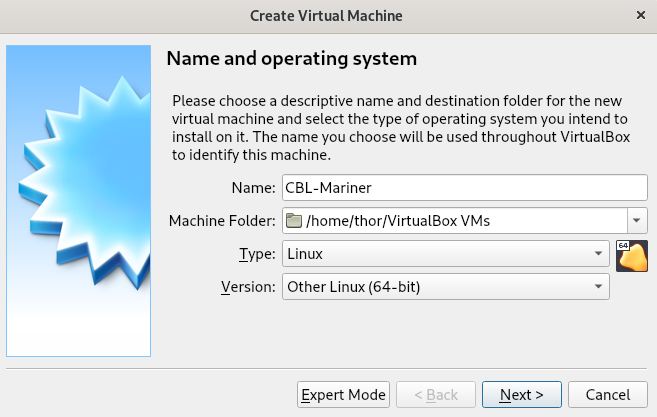Image resolution: width=657 pixels, height=417 pixels.
Task: Click the Type label
Action: (x=257, y=254)
